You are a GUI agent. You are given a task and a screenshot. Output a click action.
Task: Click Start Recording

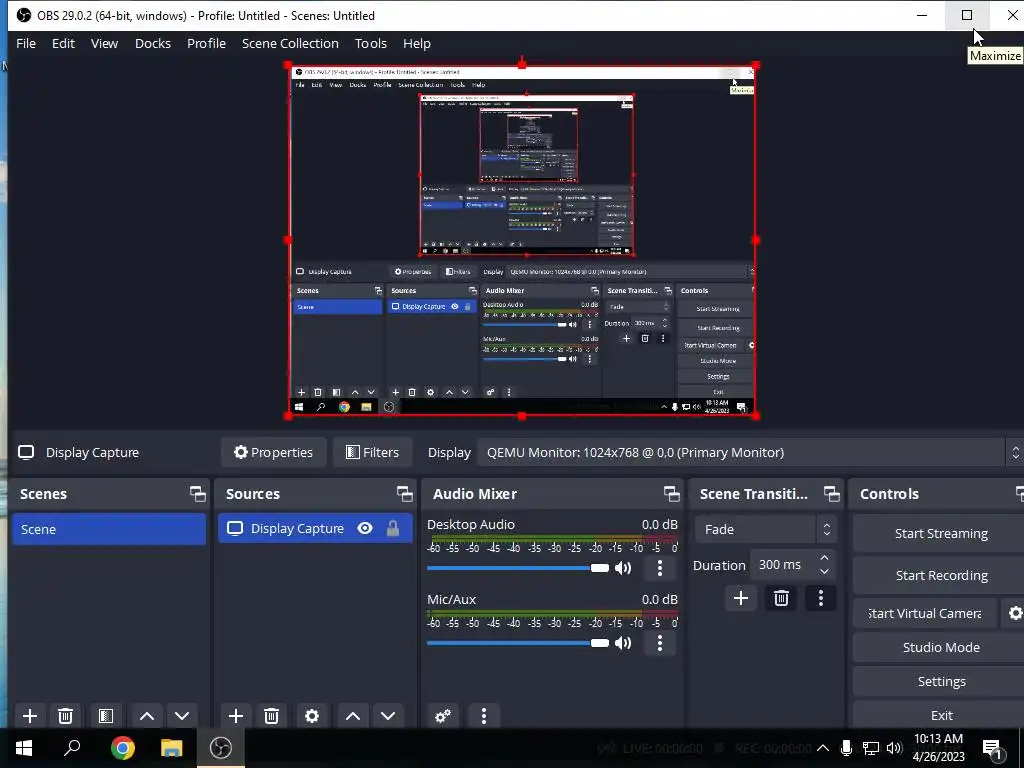click(x=941, y=575)
